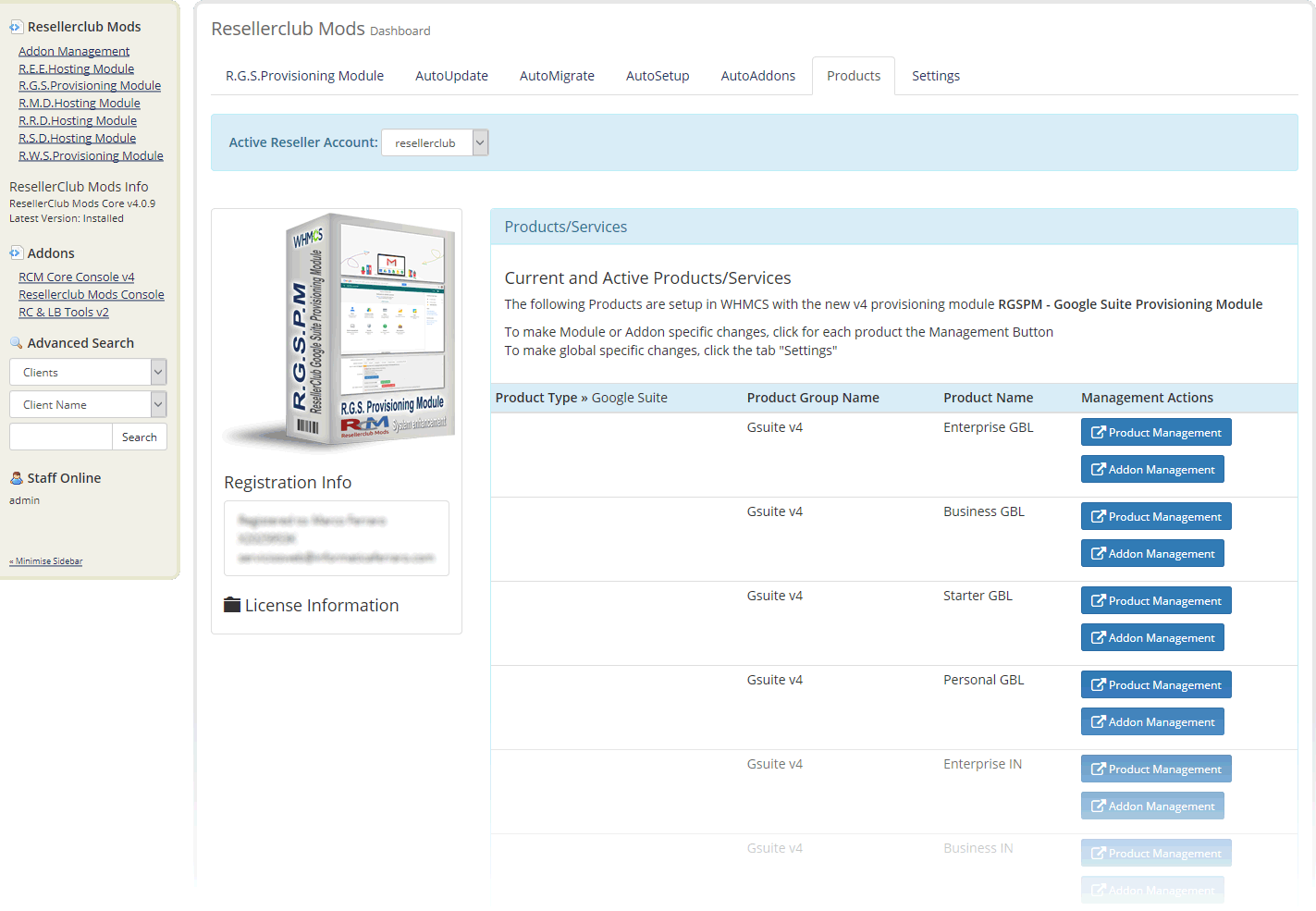This screenshot has height=911, width=1316.
Task: Switch to AutoSetup tab
Action: pos(658,76)
